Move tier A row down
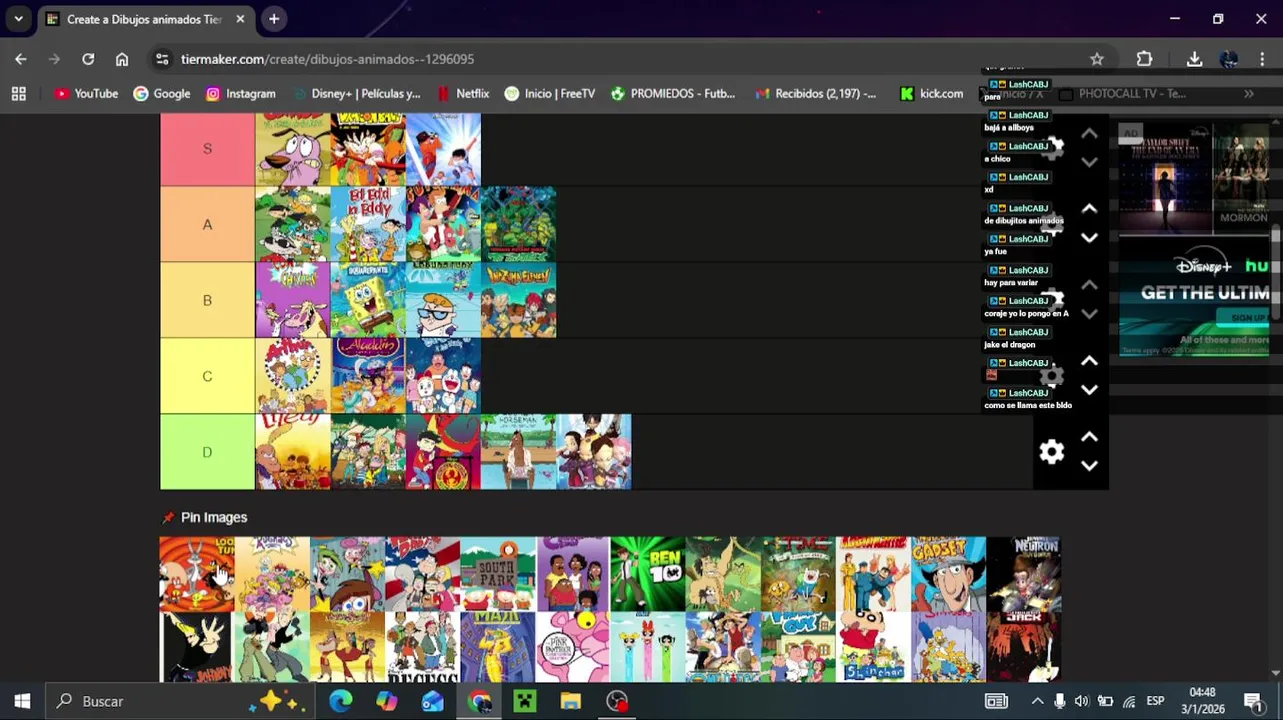The height and width of the screenshot is (720, 1283). click(x=1089, y=238)
